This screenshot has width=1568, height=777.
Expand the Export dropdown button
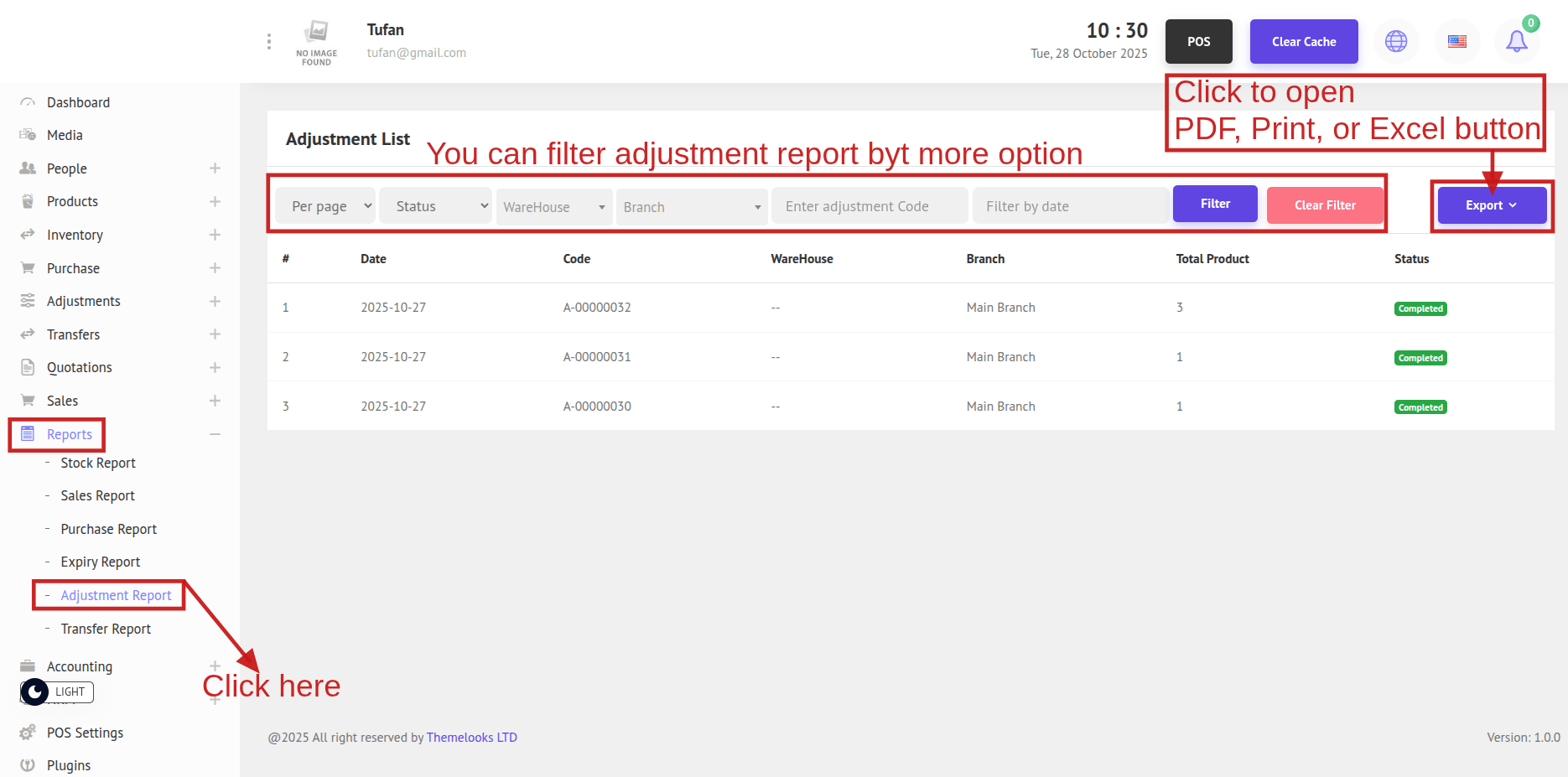pyautogui.click(x=1491, y=205)
